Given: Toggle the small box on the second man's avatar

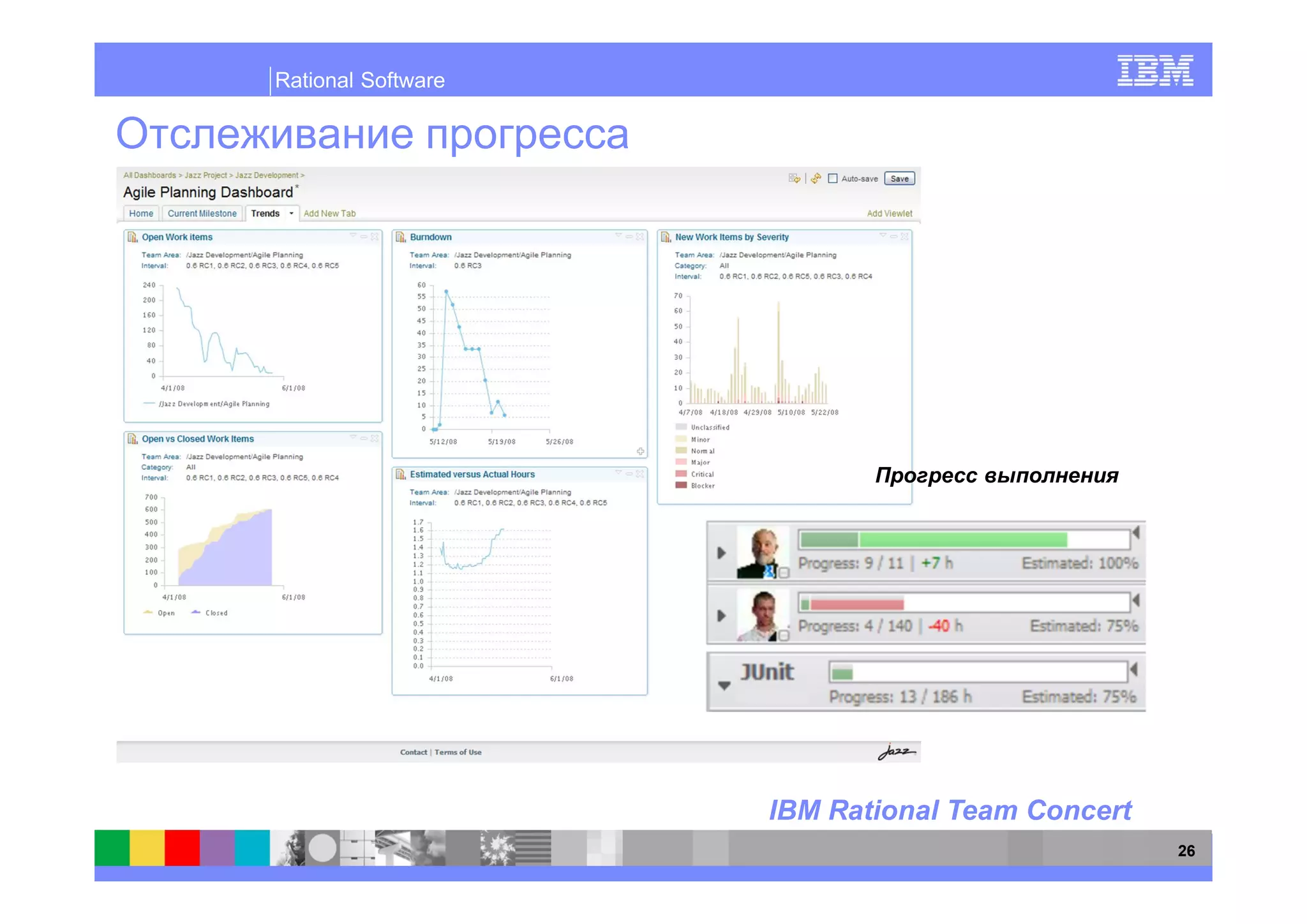Looking at the screenshot, I should tap(784, 635).
